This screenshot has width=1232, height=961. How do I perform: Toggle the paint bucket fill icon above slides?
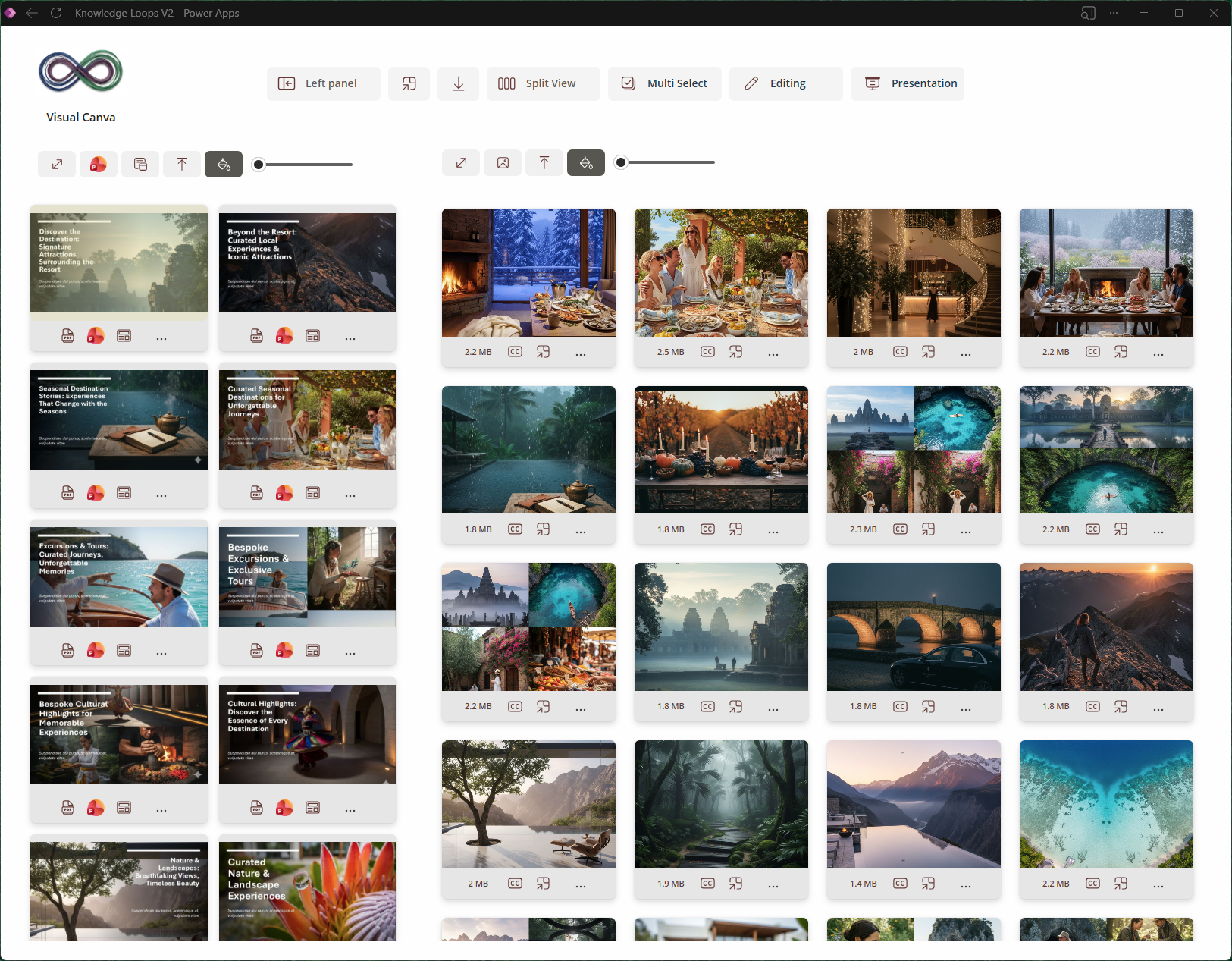[x=224, y=164]
